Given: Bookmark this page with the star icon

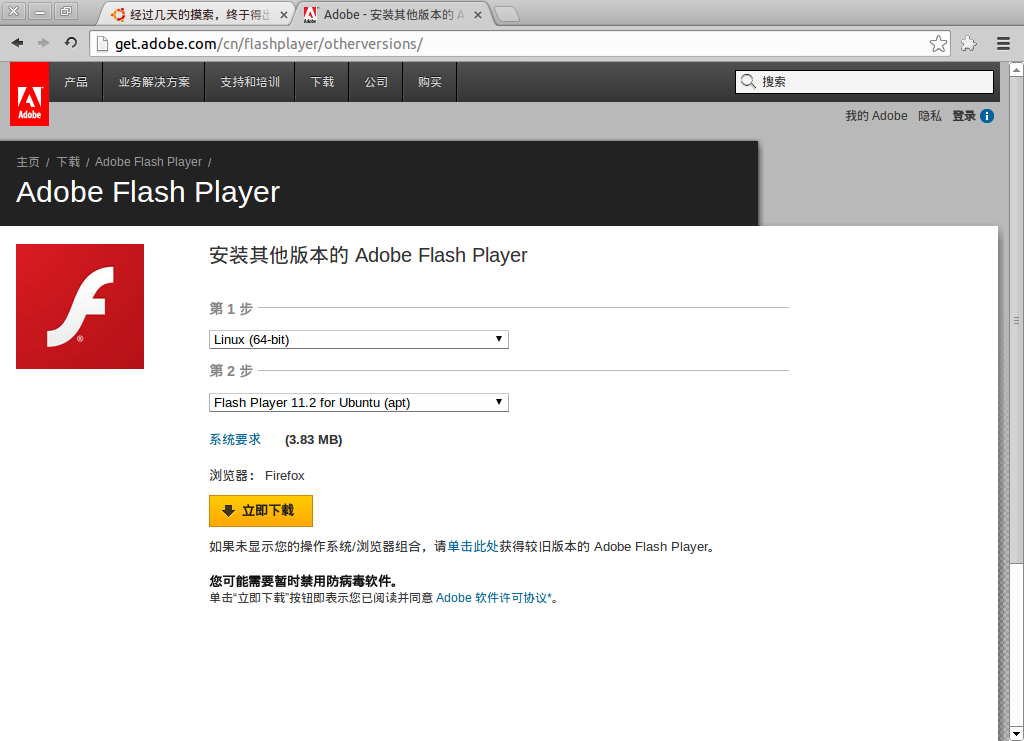Looking at the screenshot, I should pos(938,44).
